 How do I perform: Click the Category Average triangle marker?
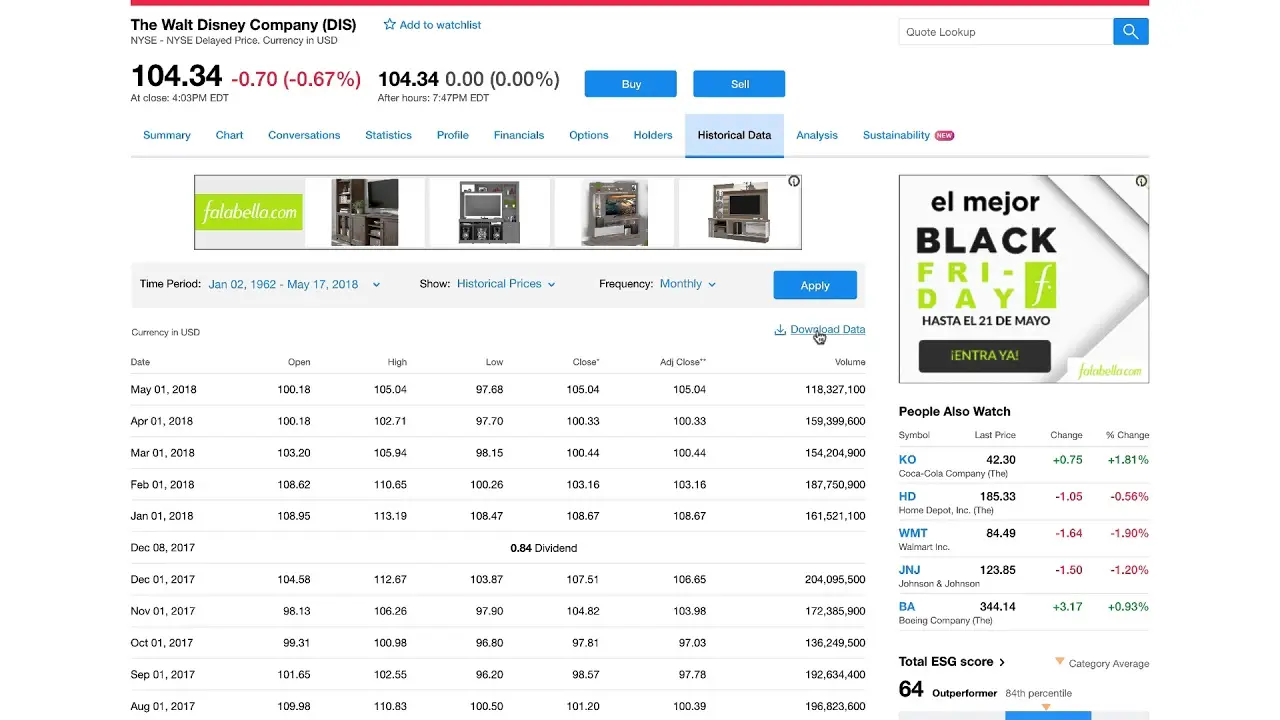[1060, 662]
